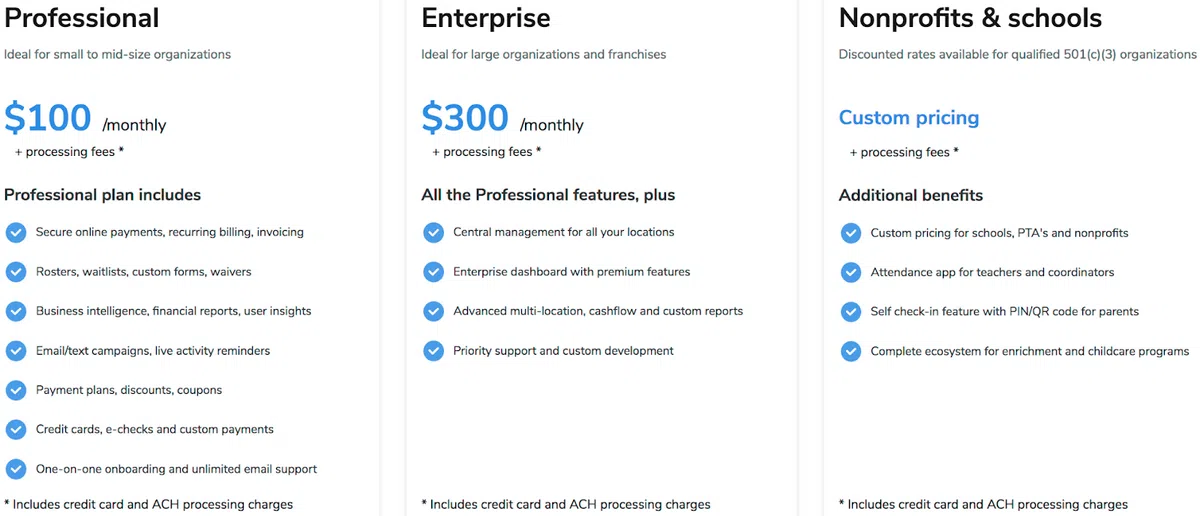
Task: Click checkmark icon beside Secure online payments
Action: [x=16, y=232]
